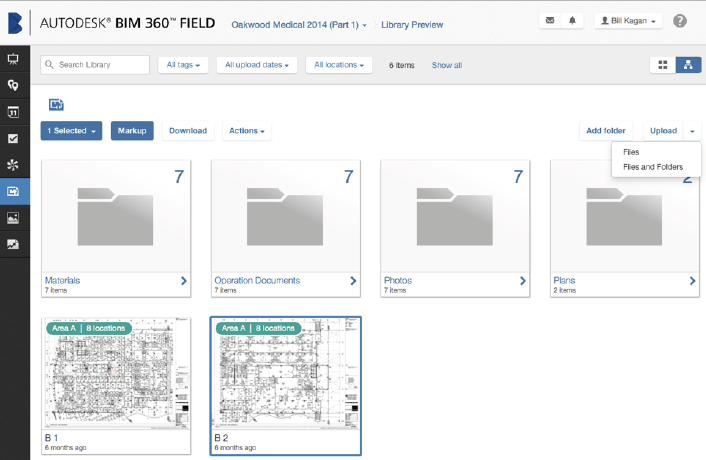Open the notifications bell icon
Viewport: 706px width, 460px height.
(x=572, y=20)
